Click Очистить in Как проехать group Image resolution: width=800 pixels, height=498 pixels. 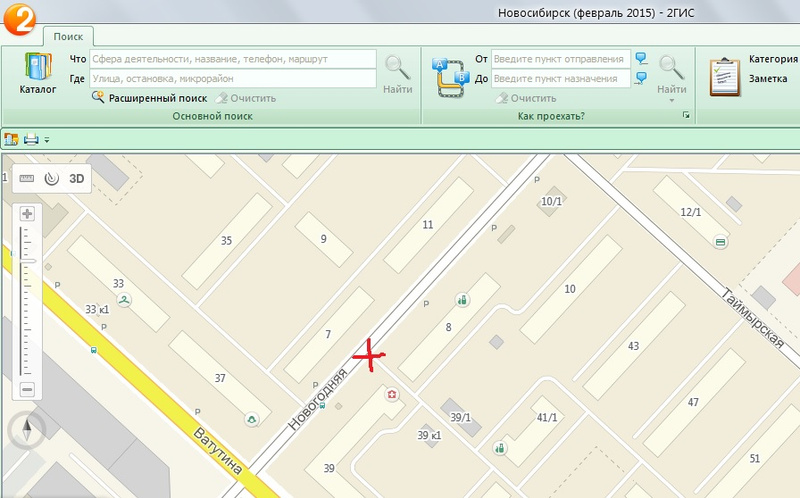coord(526,98)
